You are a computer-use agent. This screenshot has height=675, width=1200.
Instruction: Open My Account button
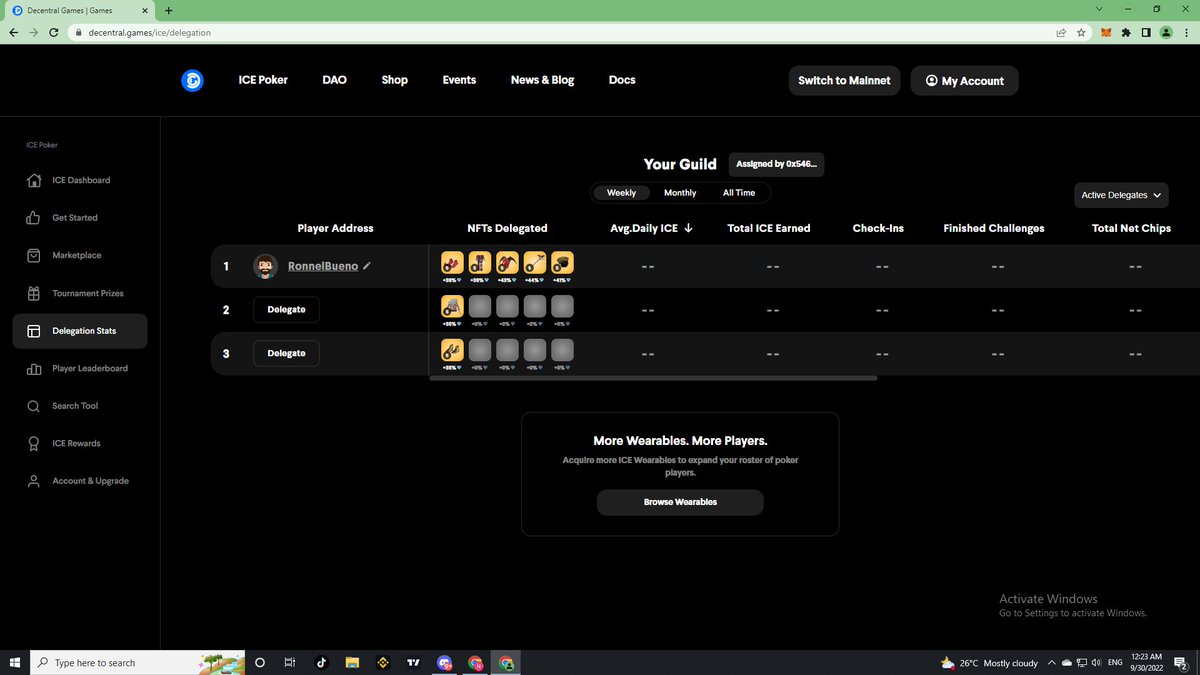tap(964, 80)
